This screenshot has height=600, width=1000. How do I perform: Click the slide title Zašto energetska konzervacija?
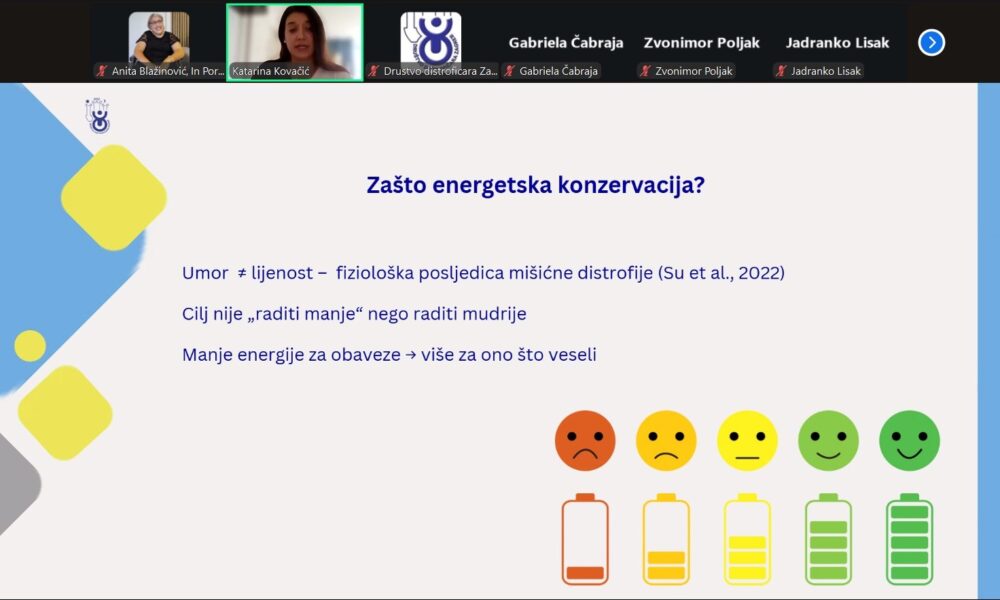click(x=535, y=185)
